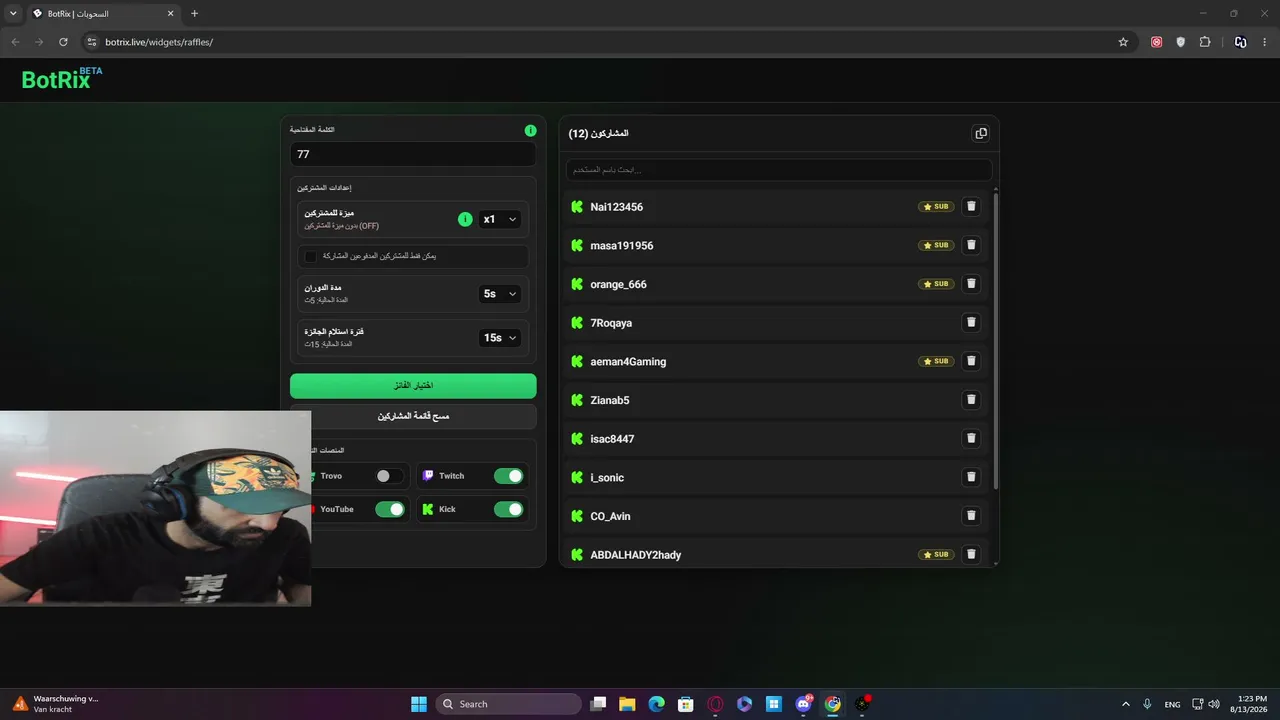The height and width of the screenshot is (720, 1280).
Task: Delete isac8447 with trash icon
Action: click(970, 438)
